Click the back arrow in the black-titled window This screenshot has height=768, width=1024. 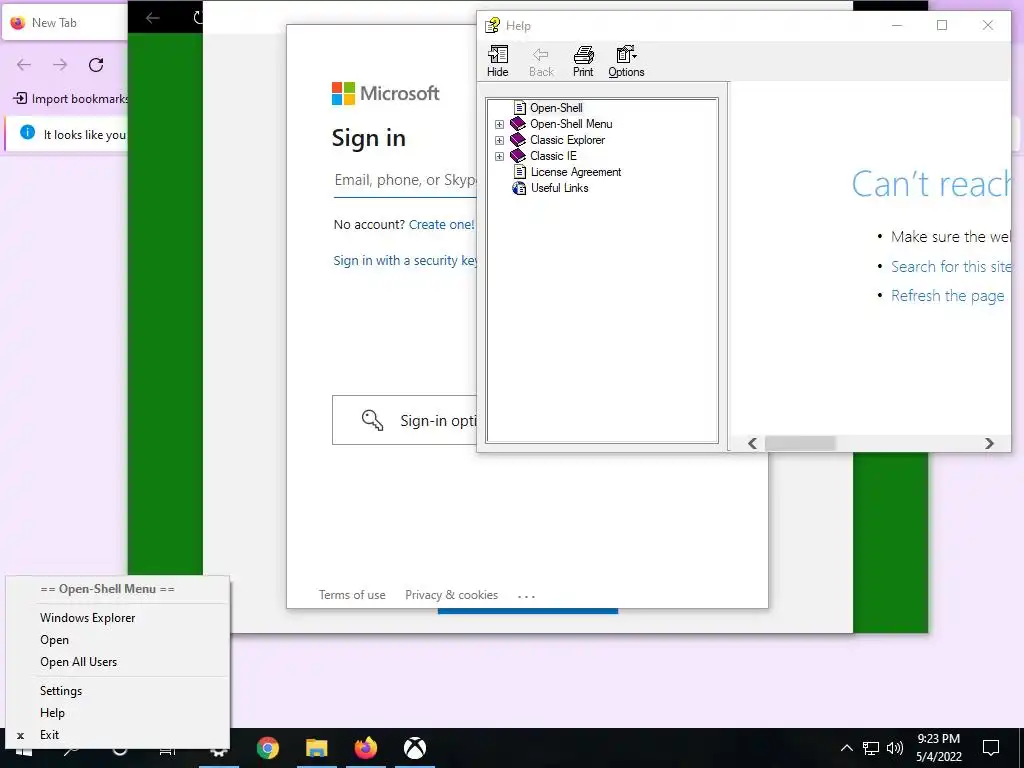pos(153,18)
